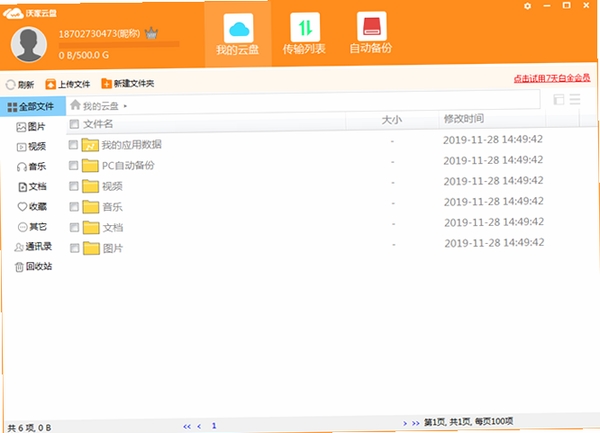Check the box for the 图片 folder

75,248
